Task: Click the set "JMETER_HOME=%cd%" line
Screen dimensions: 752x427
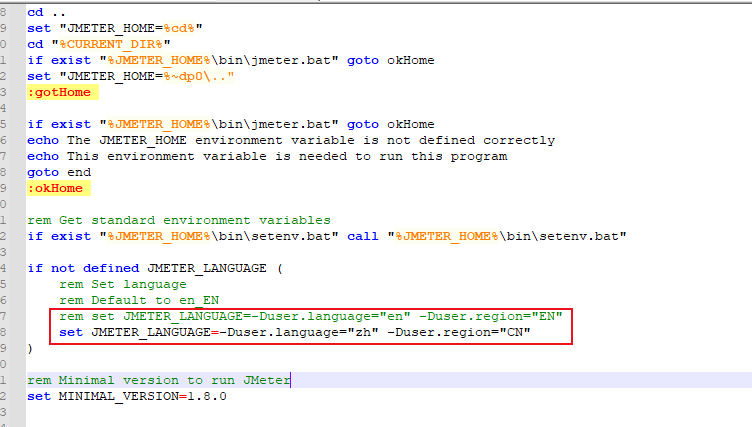Action: click(x=115, y=28)
